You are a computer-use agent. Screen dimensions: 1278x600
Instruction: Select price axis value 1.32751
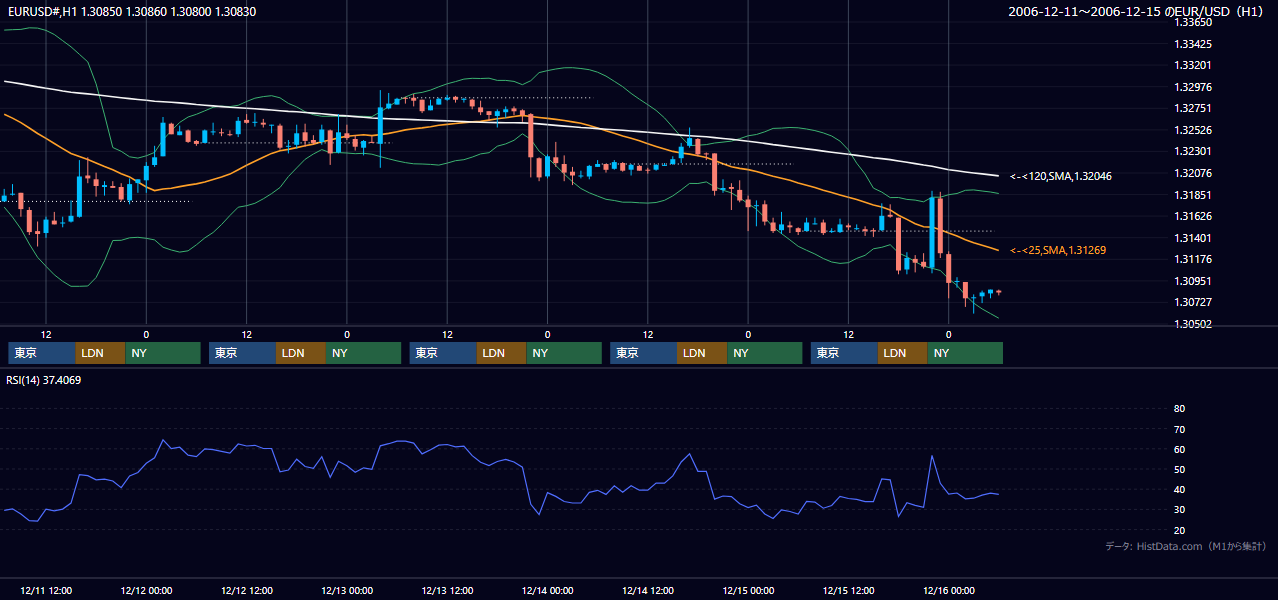1193,108
